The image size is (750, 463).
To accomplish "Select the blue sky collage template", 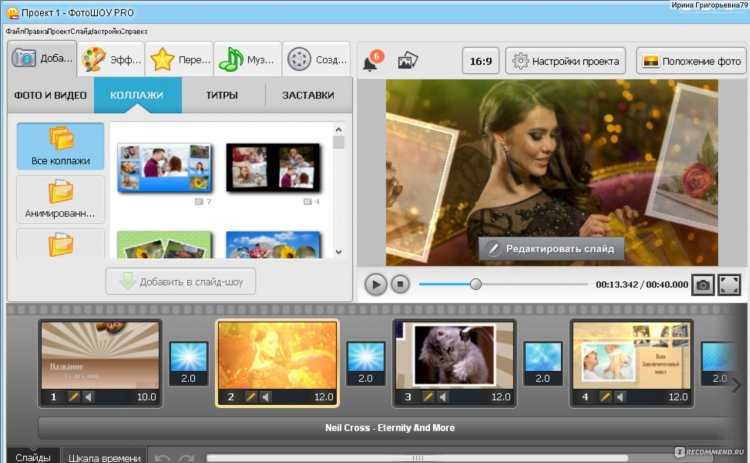I will [273, 245].
